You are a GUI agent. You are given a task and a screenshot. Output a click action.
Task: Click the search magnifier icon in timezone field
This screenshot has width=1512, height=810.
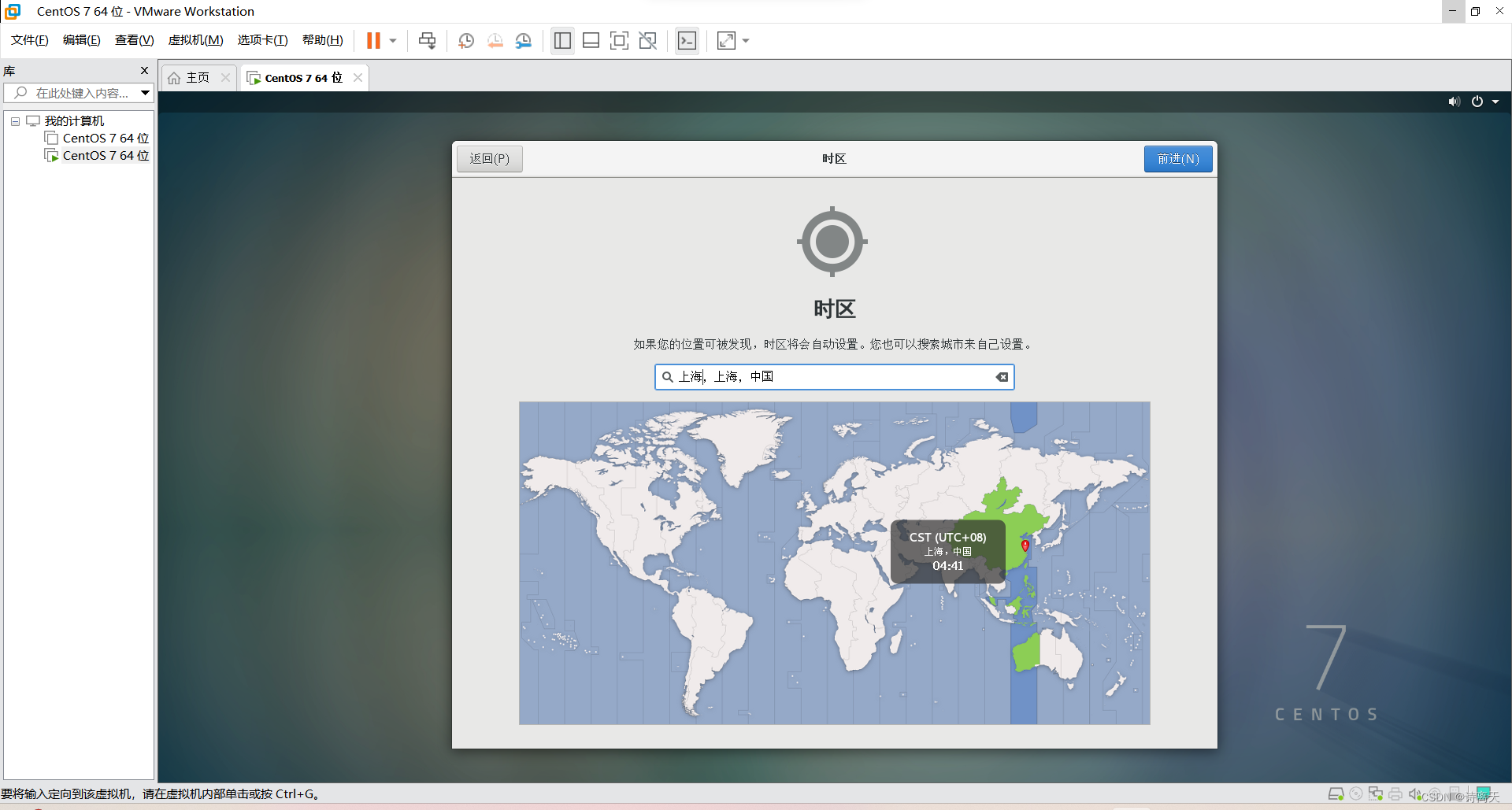(667, 377)
